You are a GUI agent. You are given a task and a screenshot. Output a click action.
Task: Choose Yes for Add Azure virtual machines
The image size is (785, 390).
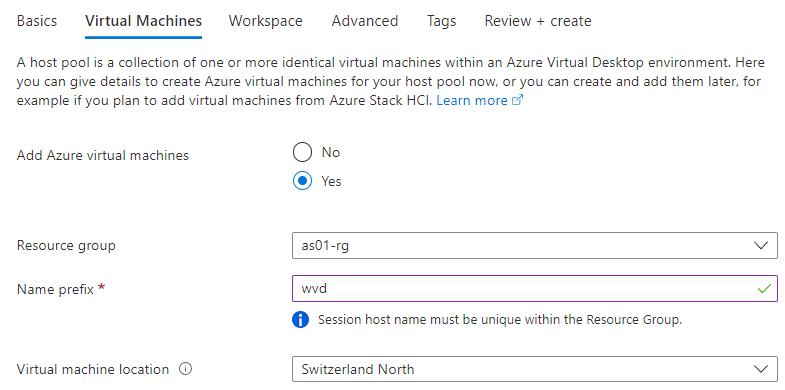[302, 181]
